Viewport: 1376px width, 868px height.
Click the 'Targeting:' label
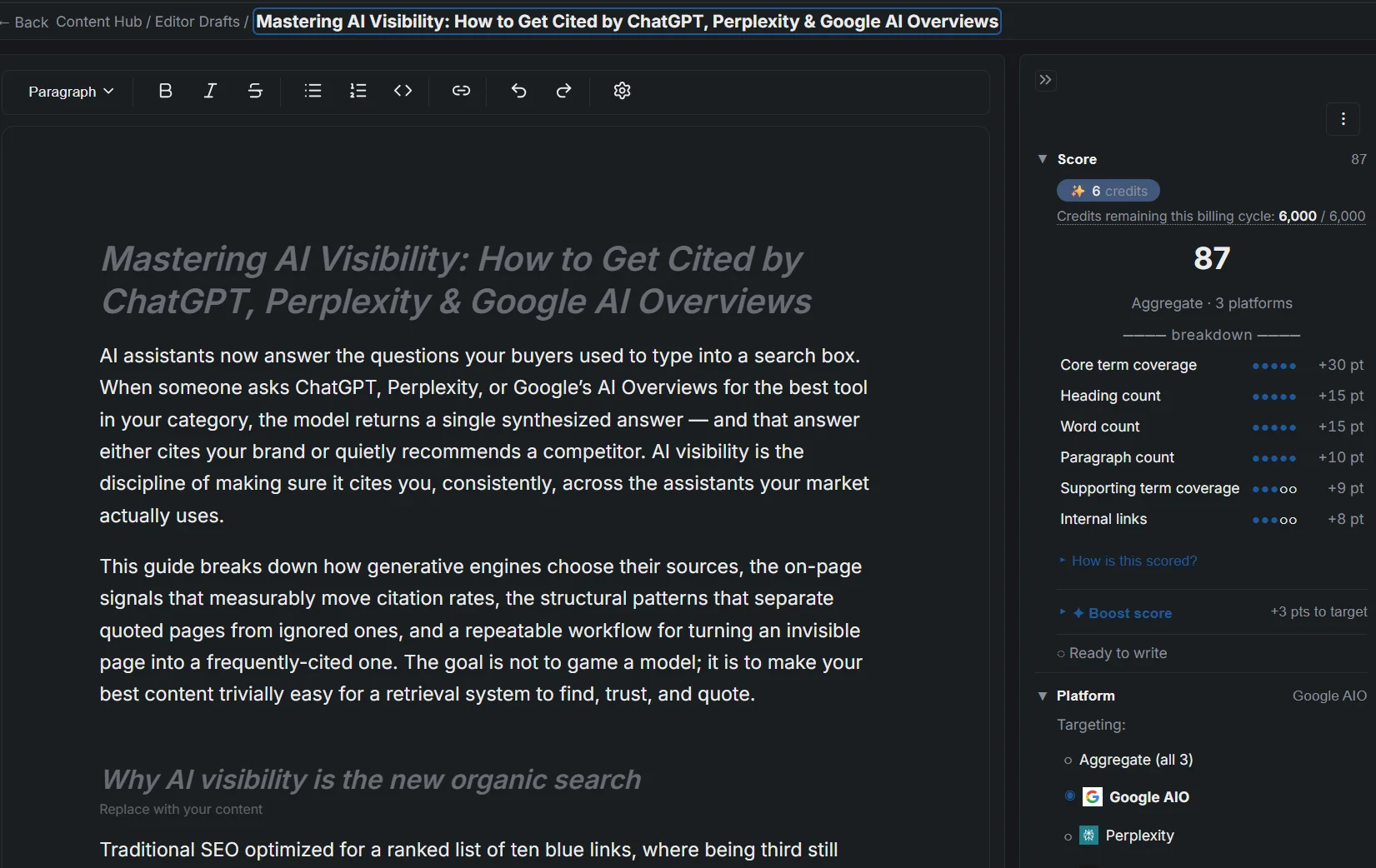[x=1091, y=725]
